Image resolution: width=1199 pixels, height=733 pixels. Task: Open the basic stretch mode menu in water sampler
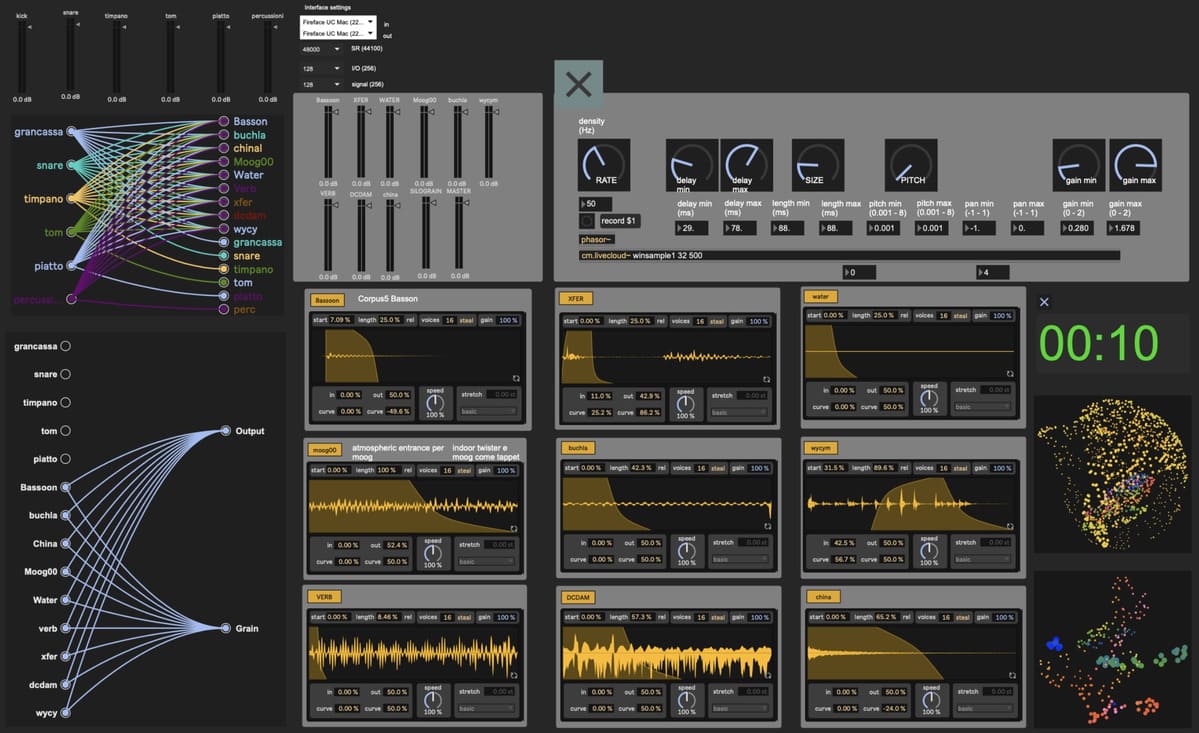coord(983,407)
